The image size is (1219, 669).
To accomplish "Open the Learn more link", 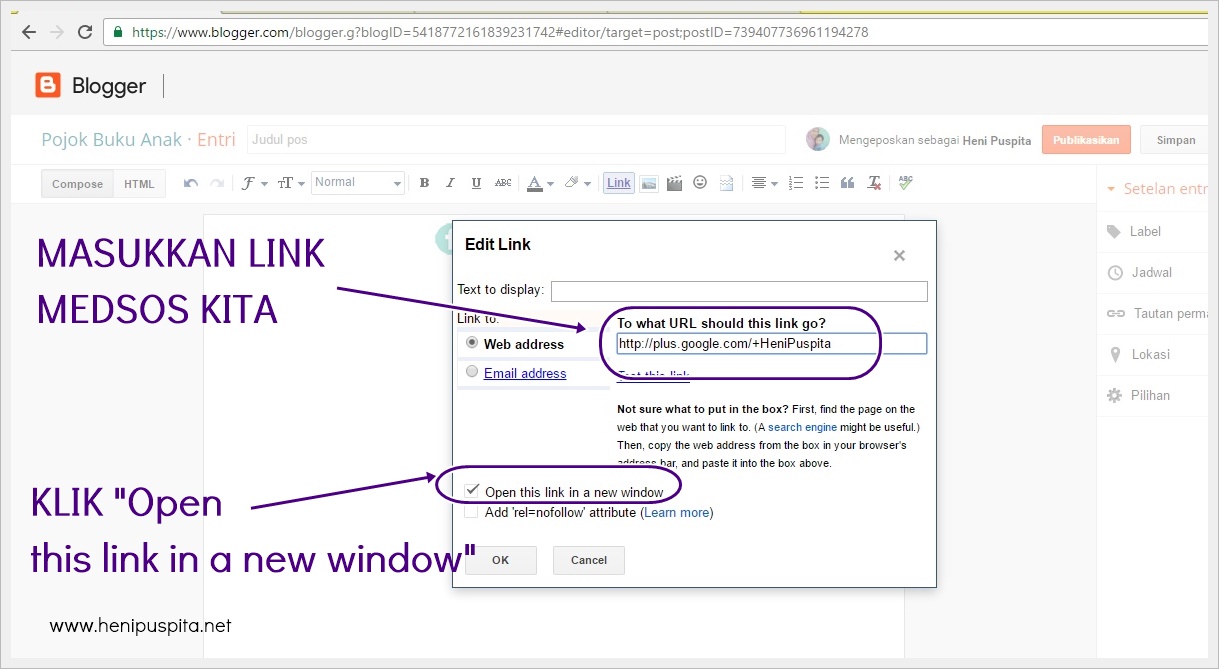I will point(677,513).
